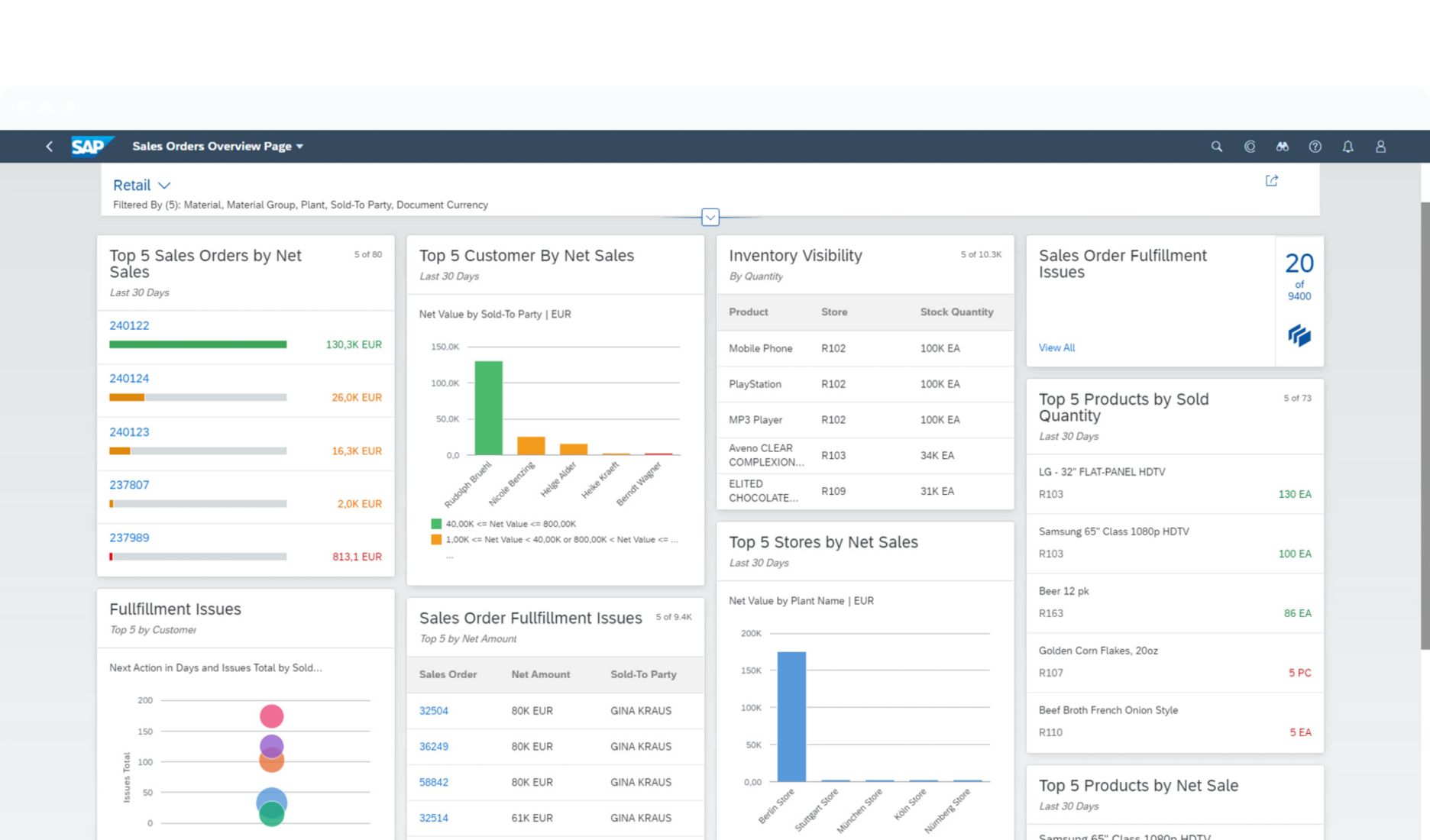Share the page using the share icon

click(1272, 180)
